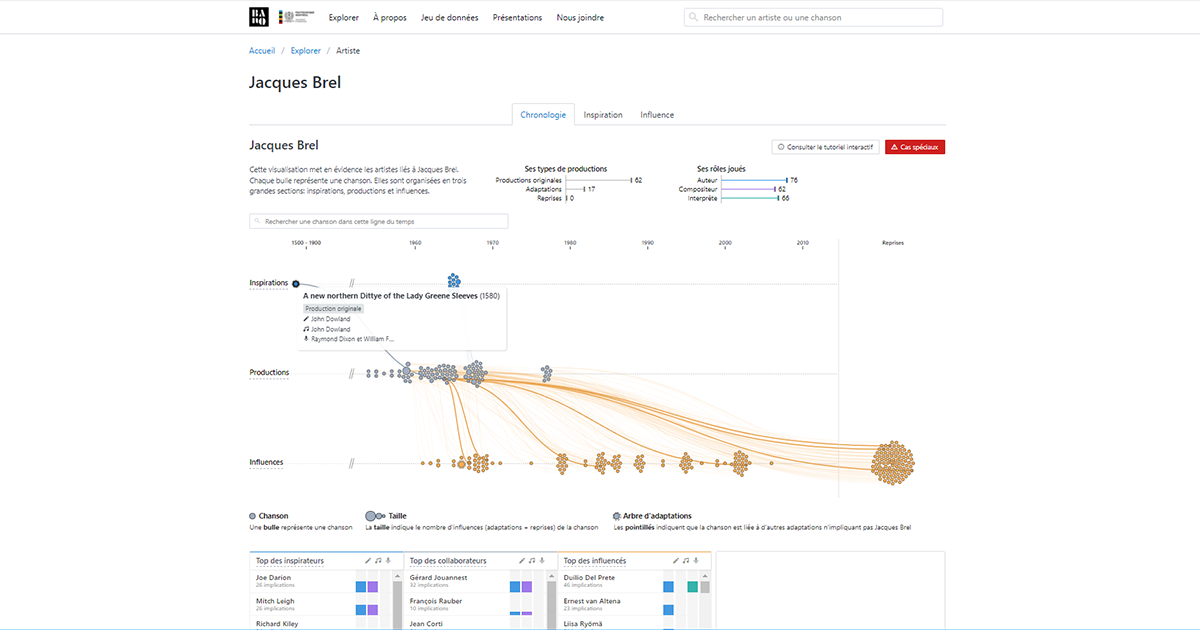The height and width of the screenshot is (630, 1200).
Task: Click Gérard Jouannest's purple composer square
Action: tap(526, 587)
